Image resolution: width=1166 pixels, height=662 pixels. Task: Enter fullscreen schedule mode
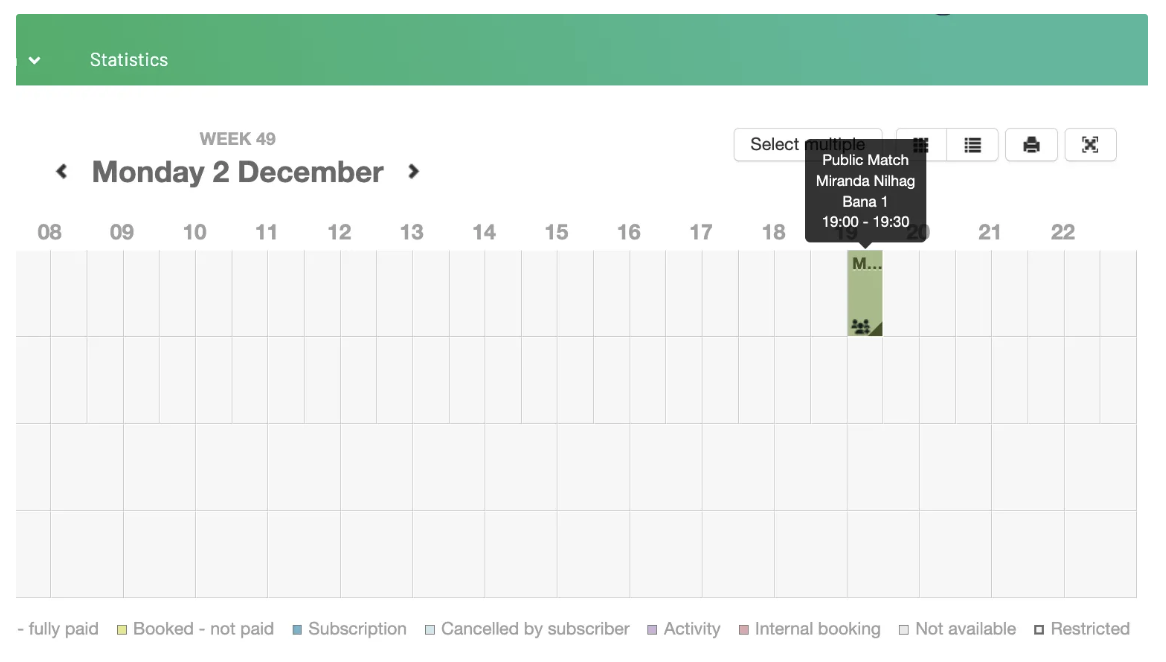(1090, 145)
